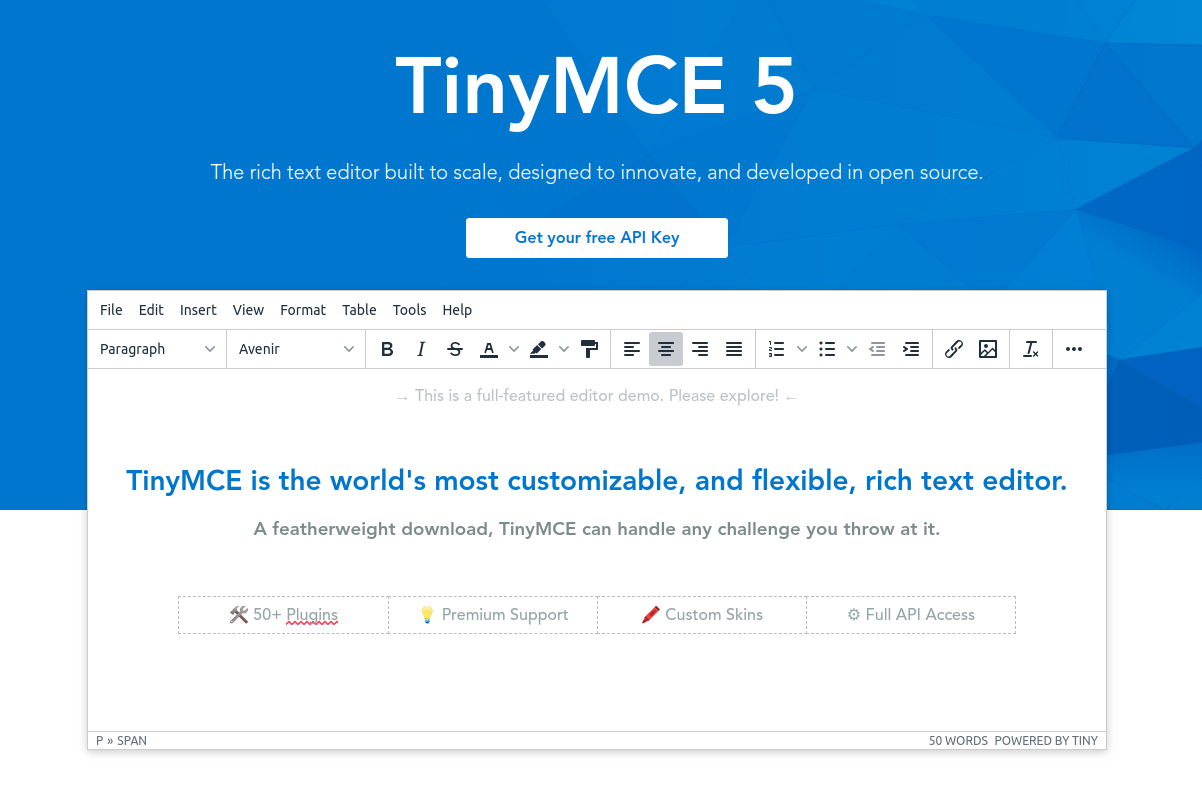This screenshot has width=1202, height=788.
Task: Decrease indent of the paragraph
Action: 877,349
